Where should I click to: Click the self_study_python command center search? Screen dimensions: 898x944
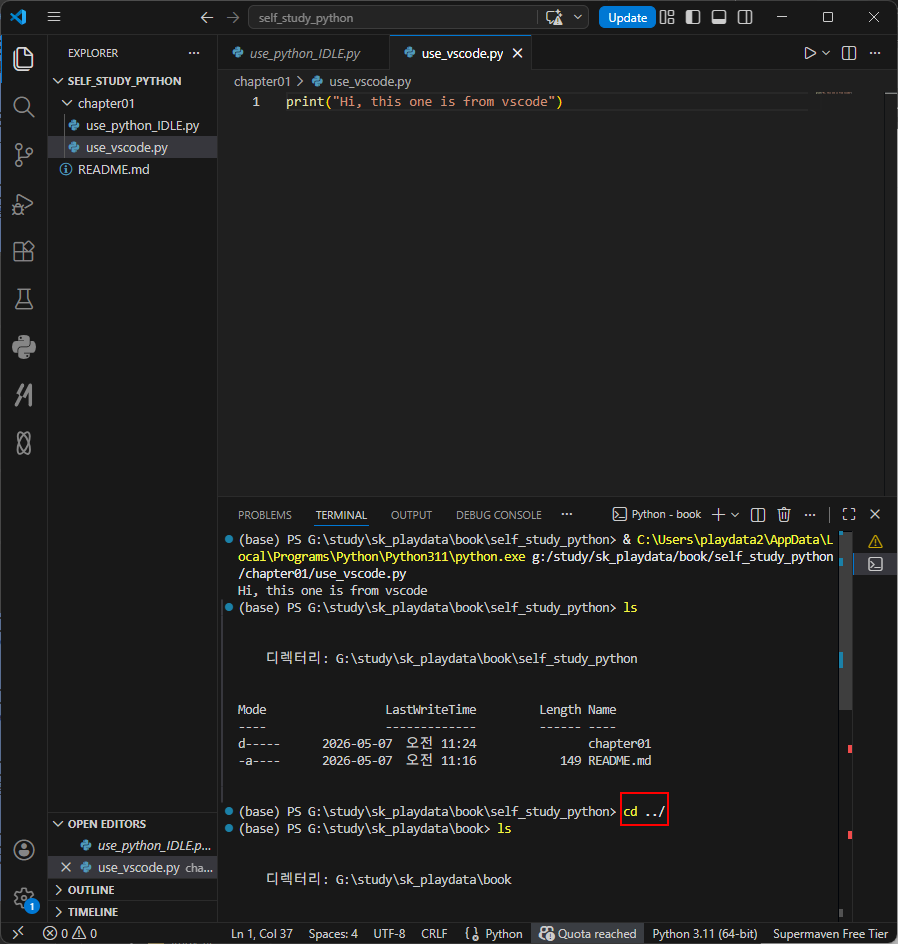[x=392, y=17]
